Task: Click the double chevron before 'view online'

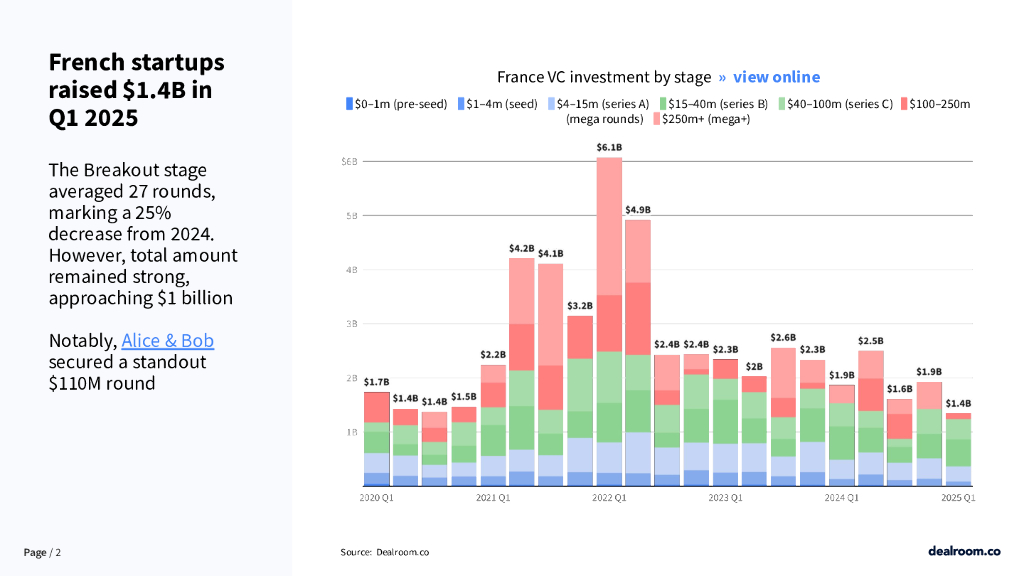Action: 722,77
